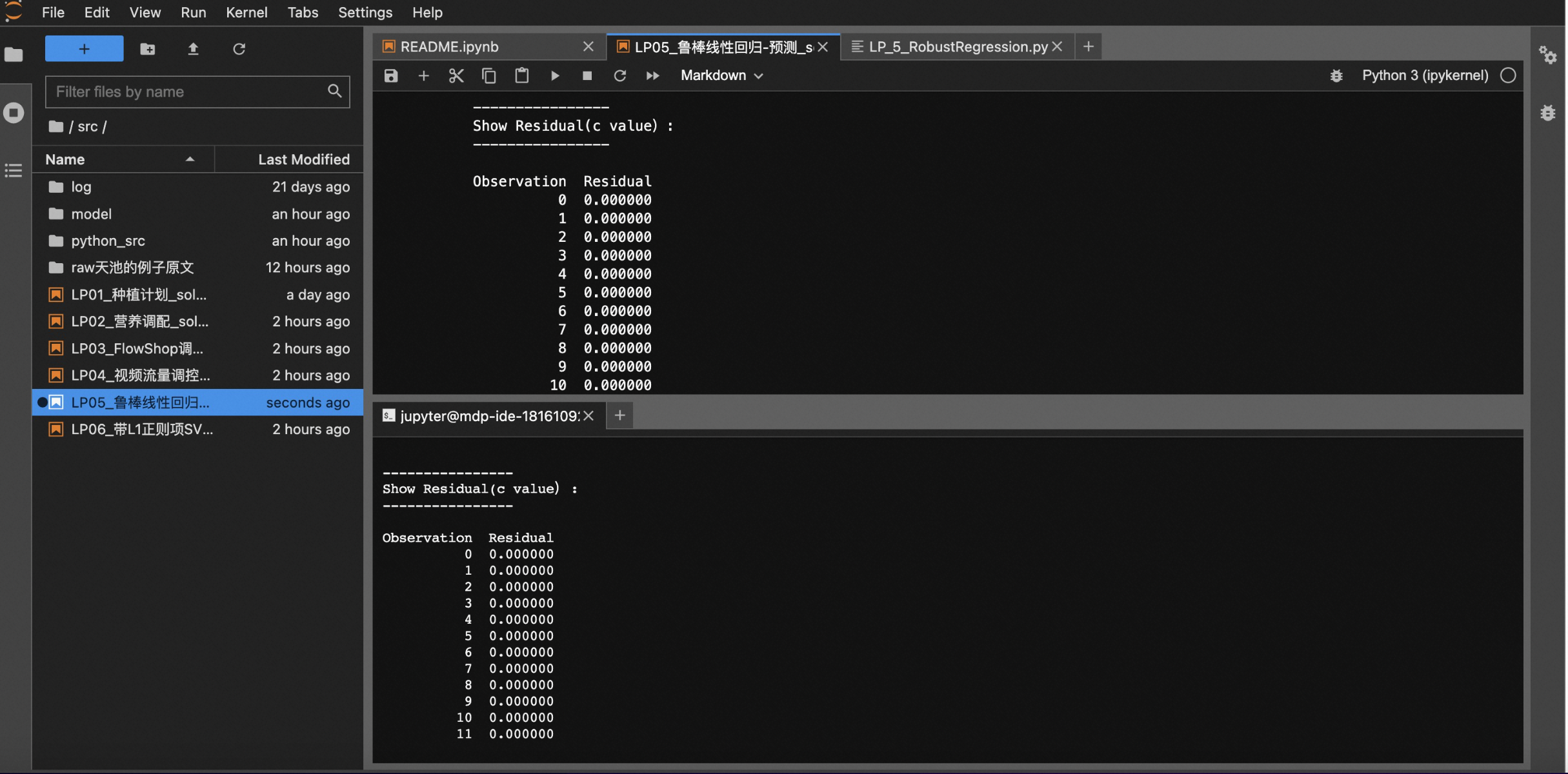Open the raw天池的例子原文 folder
The width and height of the screenshot is (1568, 774).
197,267
